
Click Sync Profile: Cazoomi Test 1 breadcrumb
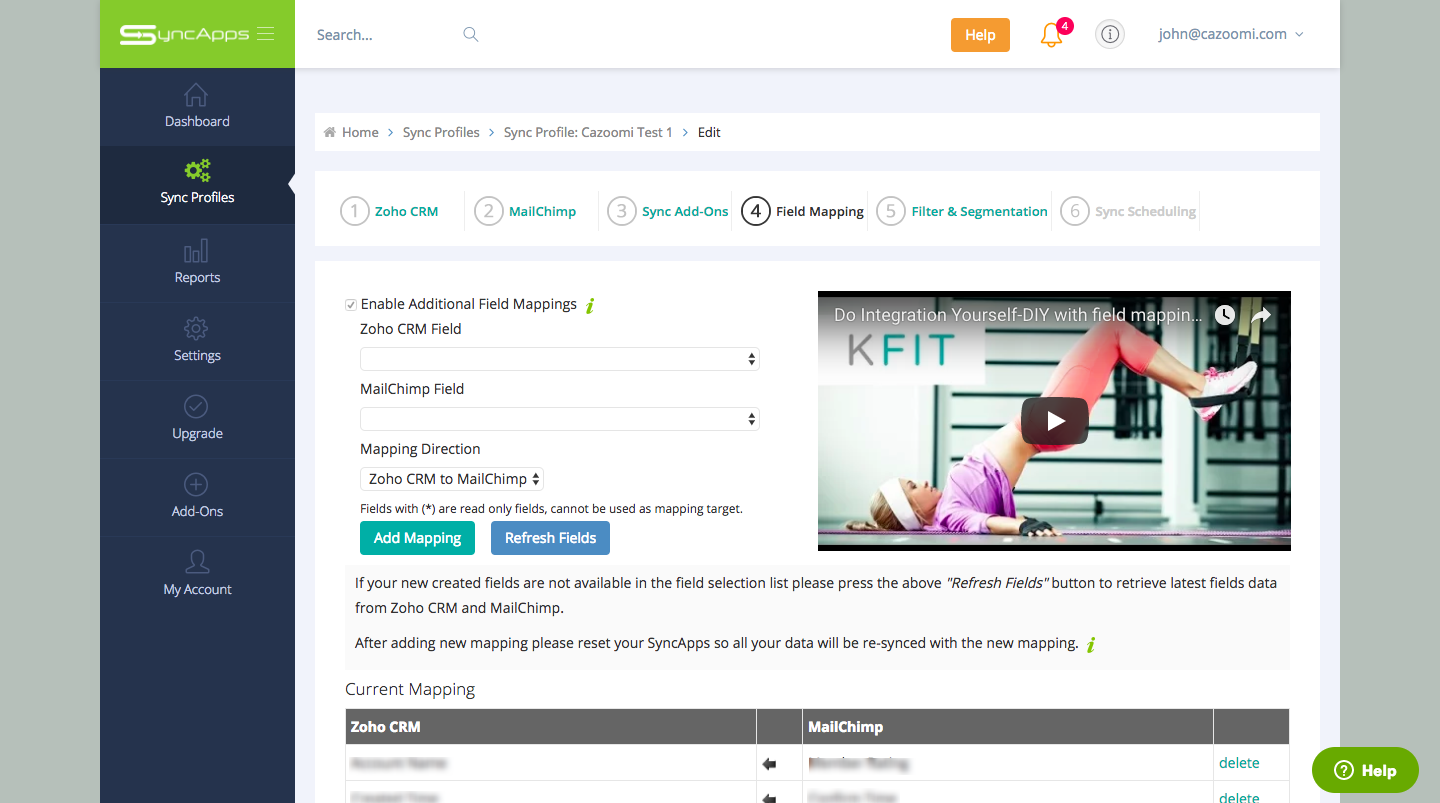pos(588,132)
